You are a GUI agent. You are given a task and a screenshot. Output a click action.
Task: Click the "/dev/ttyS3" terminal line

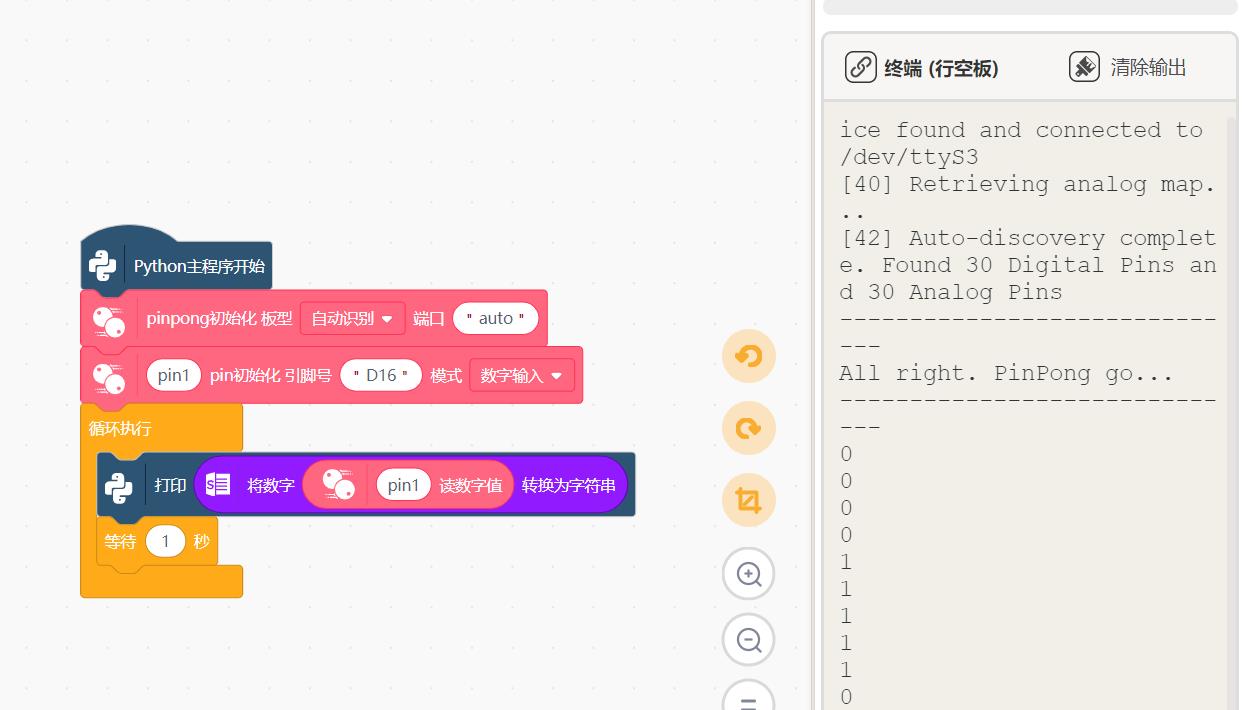[909, 157]
